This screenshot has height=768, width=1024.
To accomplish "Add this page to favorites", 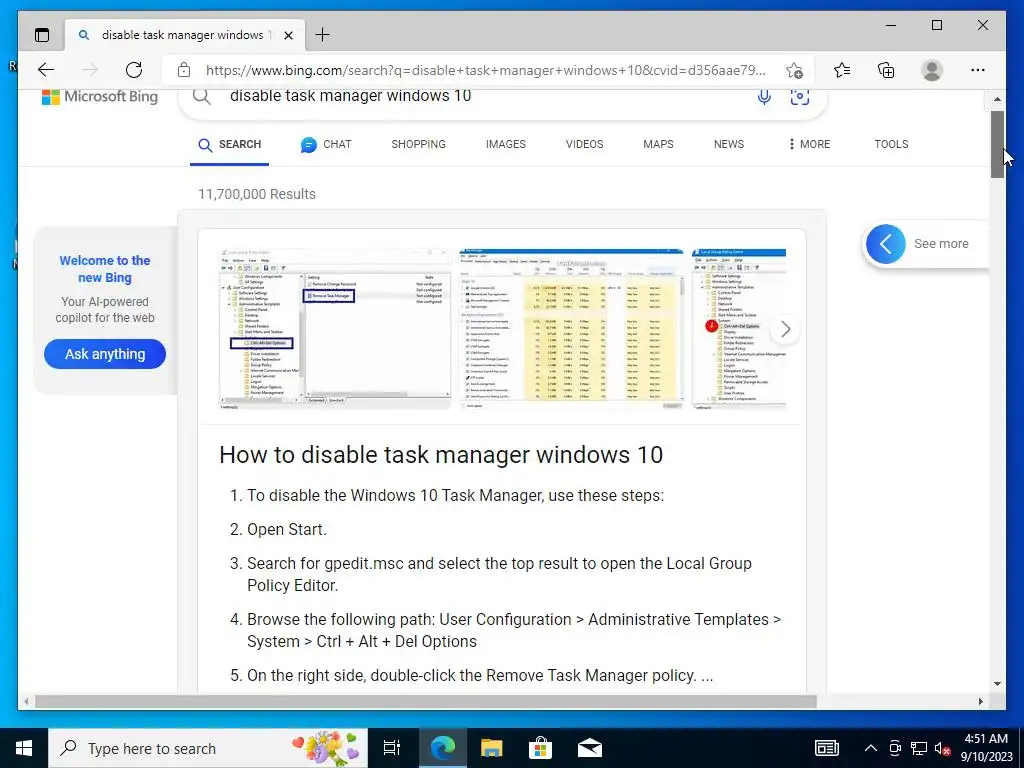I will tap(794, 70).
